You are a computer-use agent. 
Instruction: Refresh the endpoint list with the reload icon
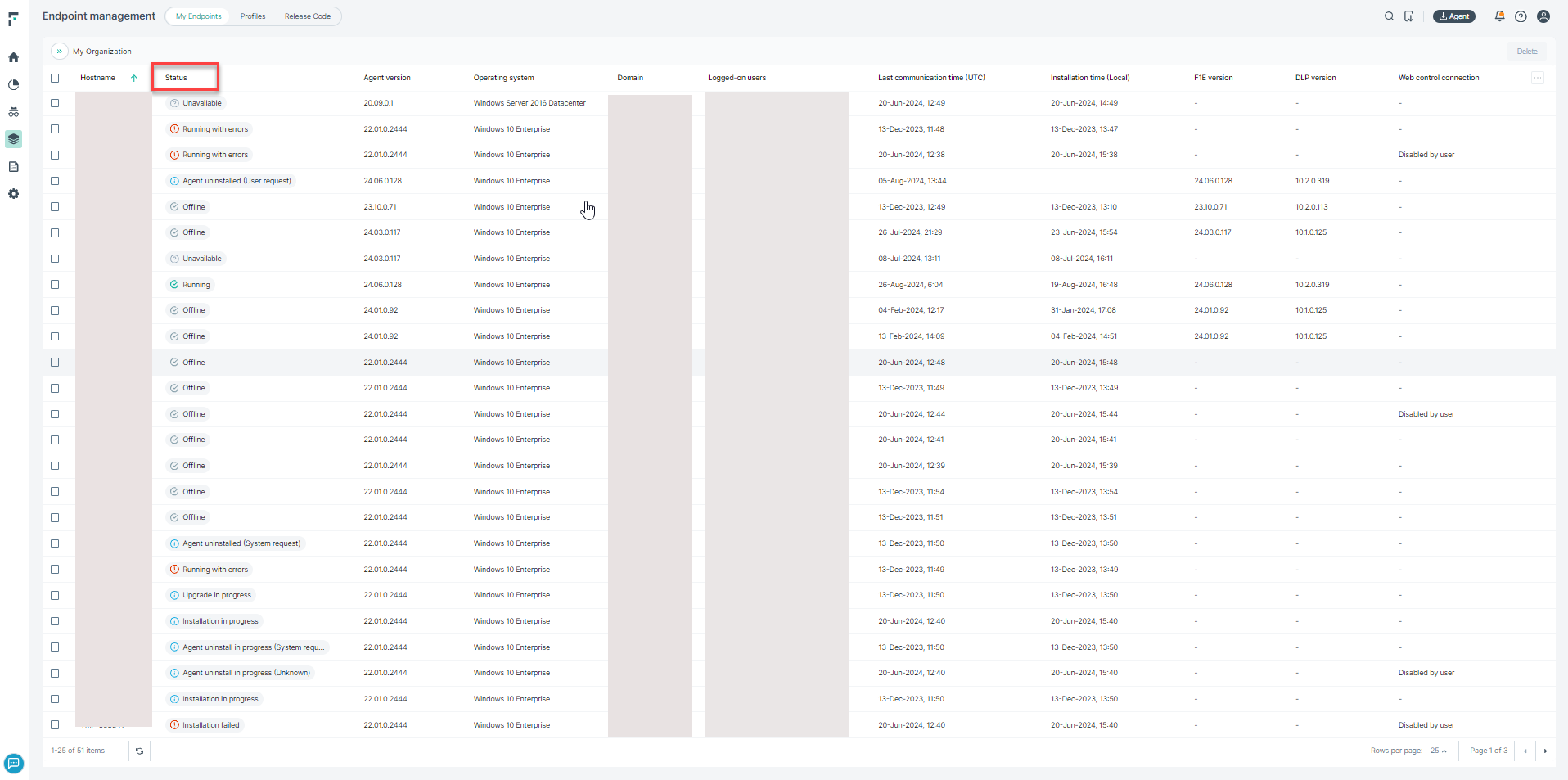[x=139, y=751]
